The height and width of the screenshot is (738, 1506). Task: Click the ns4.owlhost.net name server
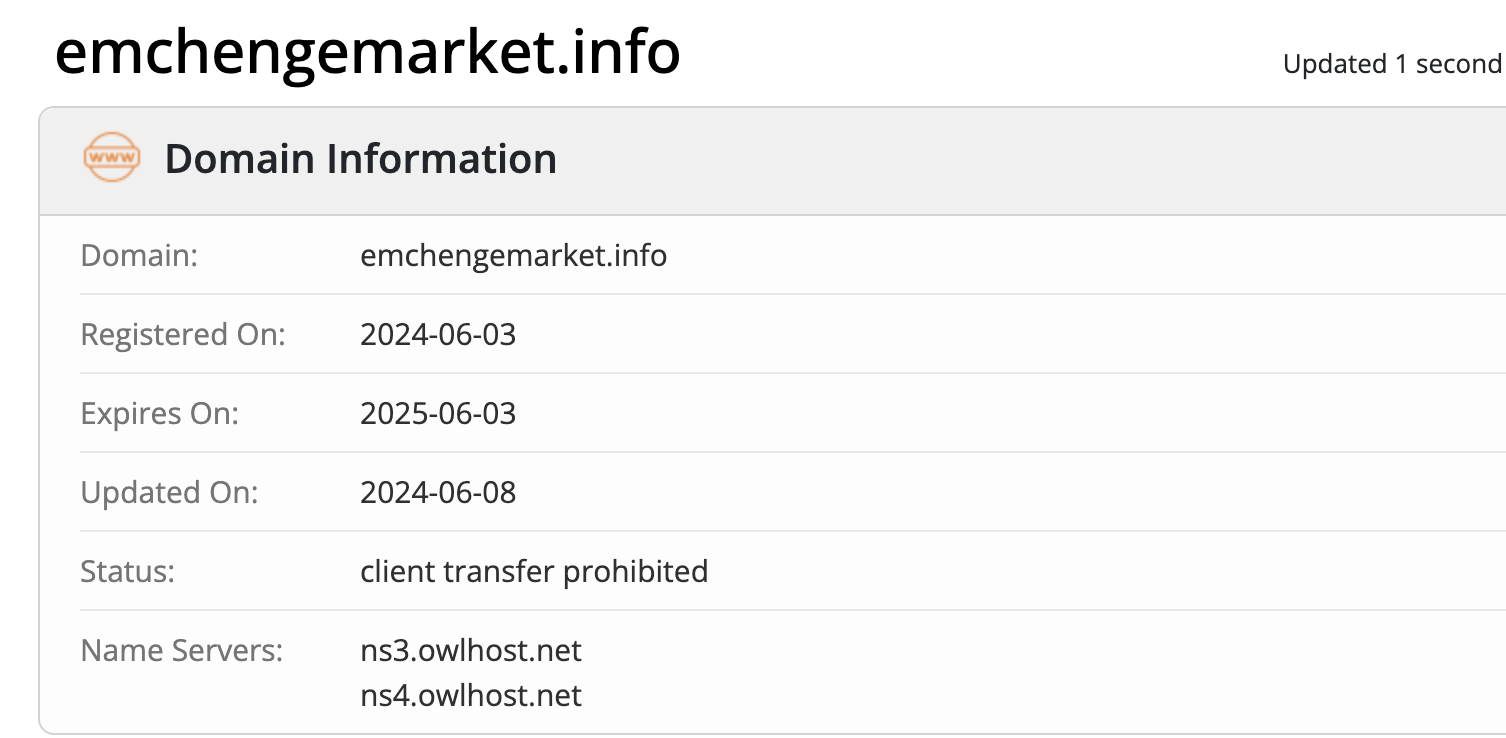click(471, 695)
